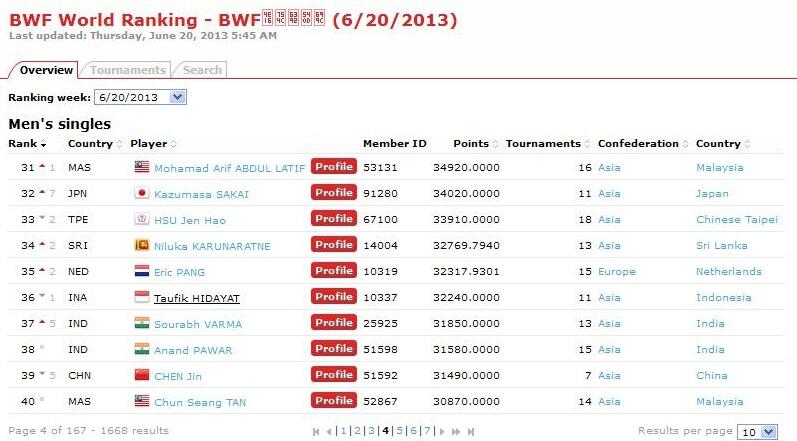The height and width of the screenshot is (441, 797).
Task: Sort by Rank column arrow
Action: (x=44, y=144)
